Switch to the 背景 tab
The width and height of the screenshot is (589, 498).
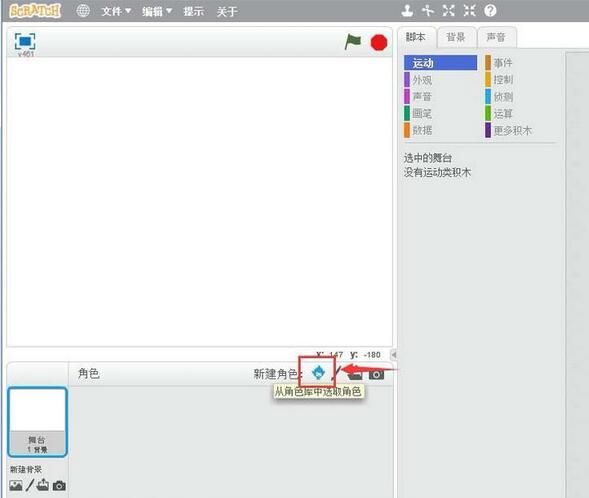tap(456, 37)
